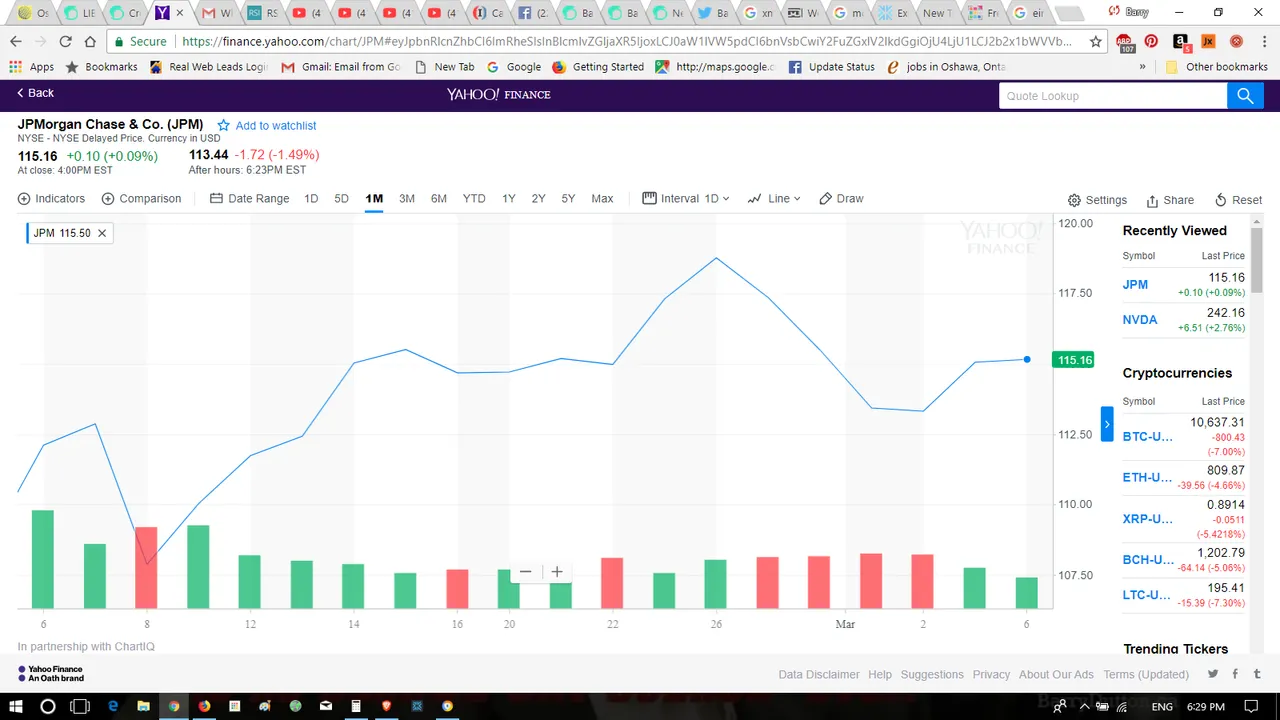Zoom out chart with minus button
This screenshot has width=1280, height=720.
point(526,572)
